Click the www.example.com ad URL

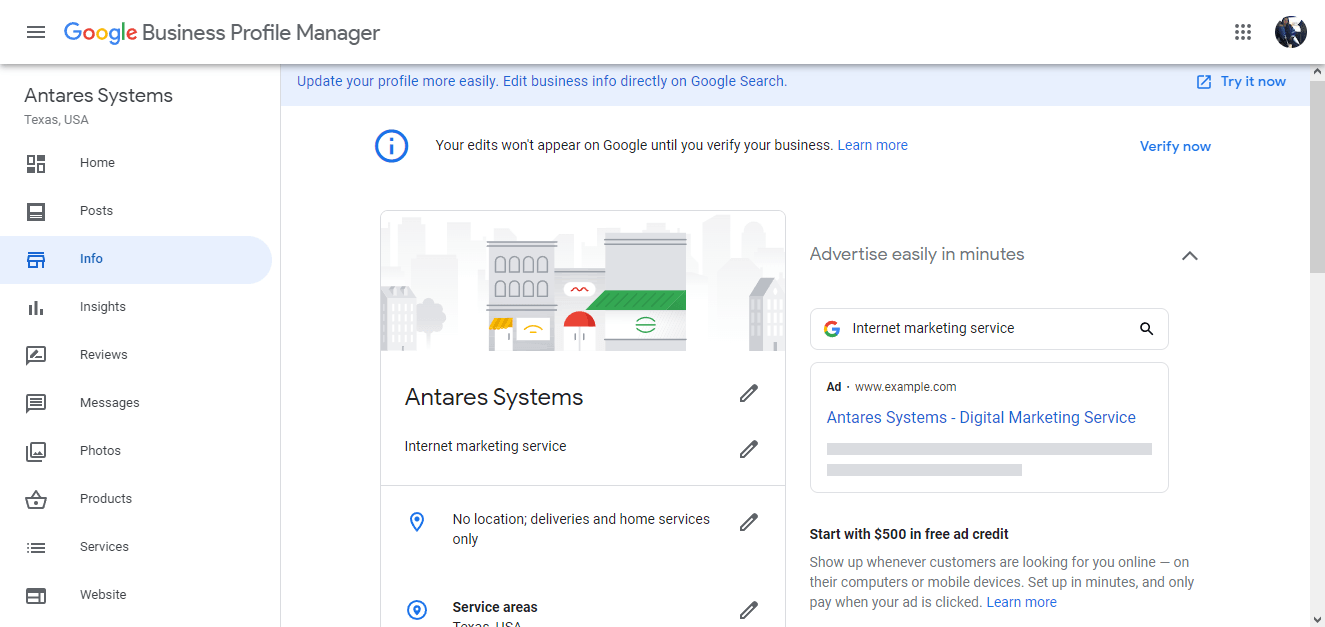[x=906, y=387]
